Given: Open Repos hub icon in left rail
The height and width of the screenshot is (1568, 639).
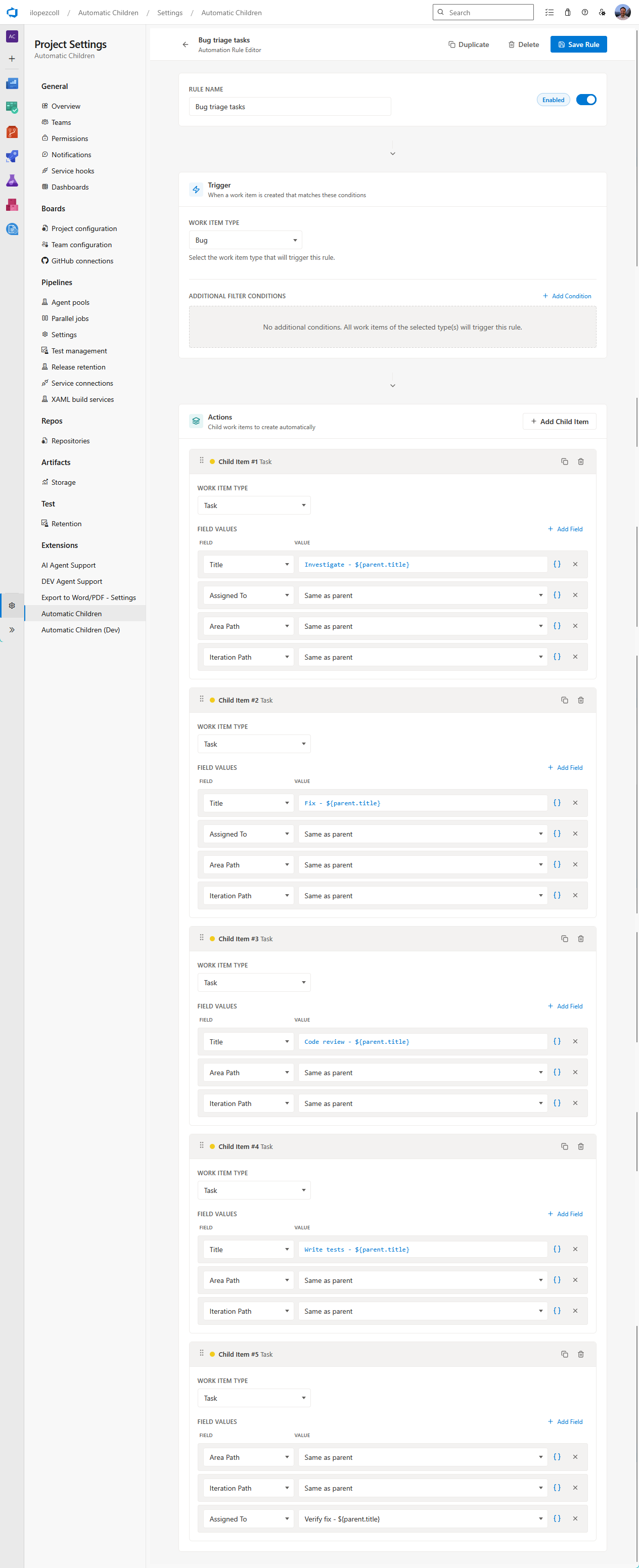Looking at the screenshot, I should click(12, 132).
